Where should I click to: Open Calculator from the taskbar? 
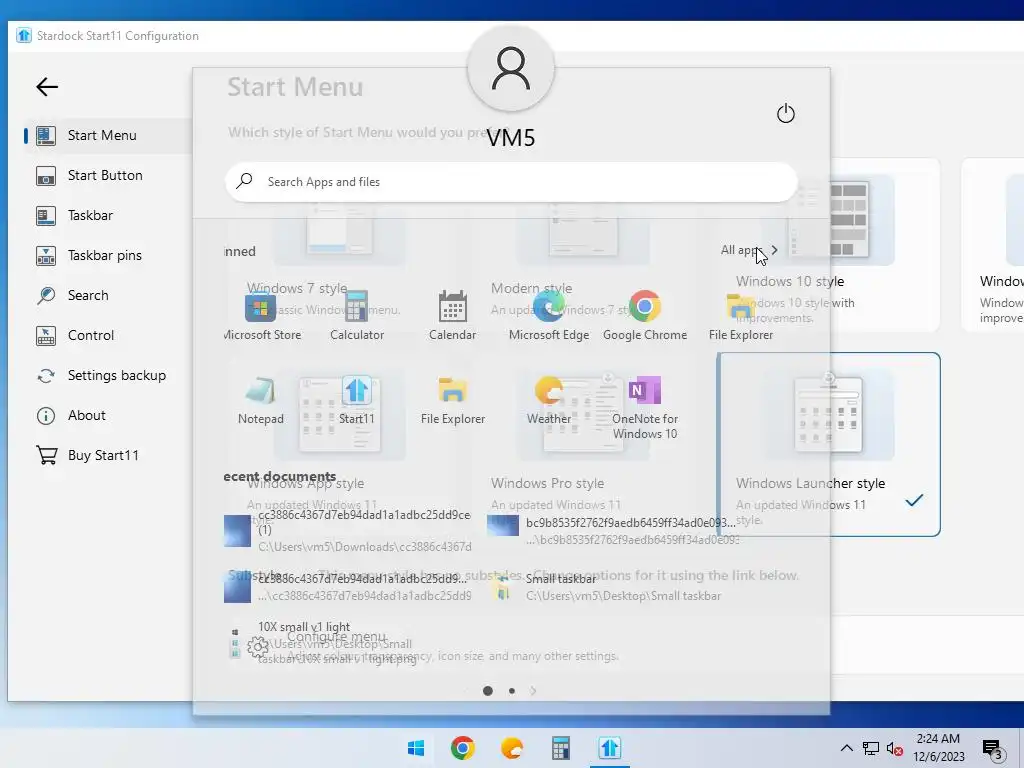click(560, 748)
